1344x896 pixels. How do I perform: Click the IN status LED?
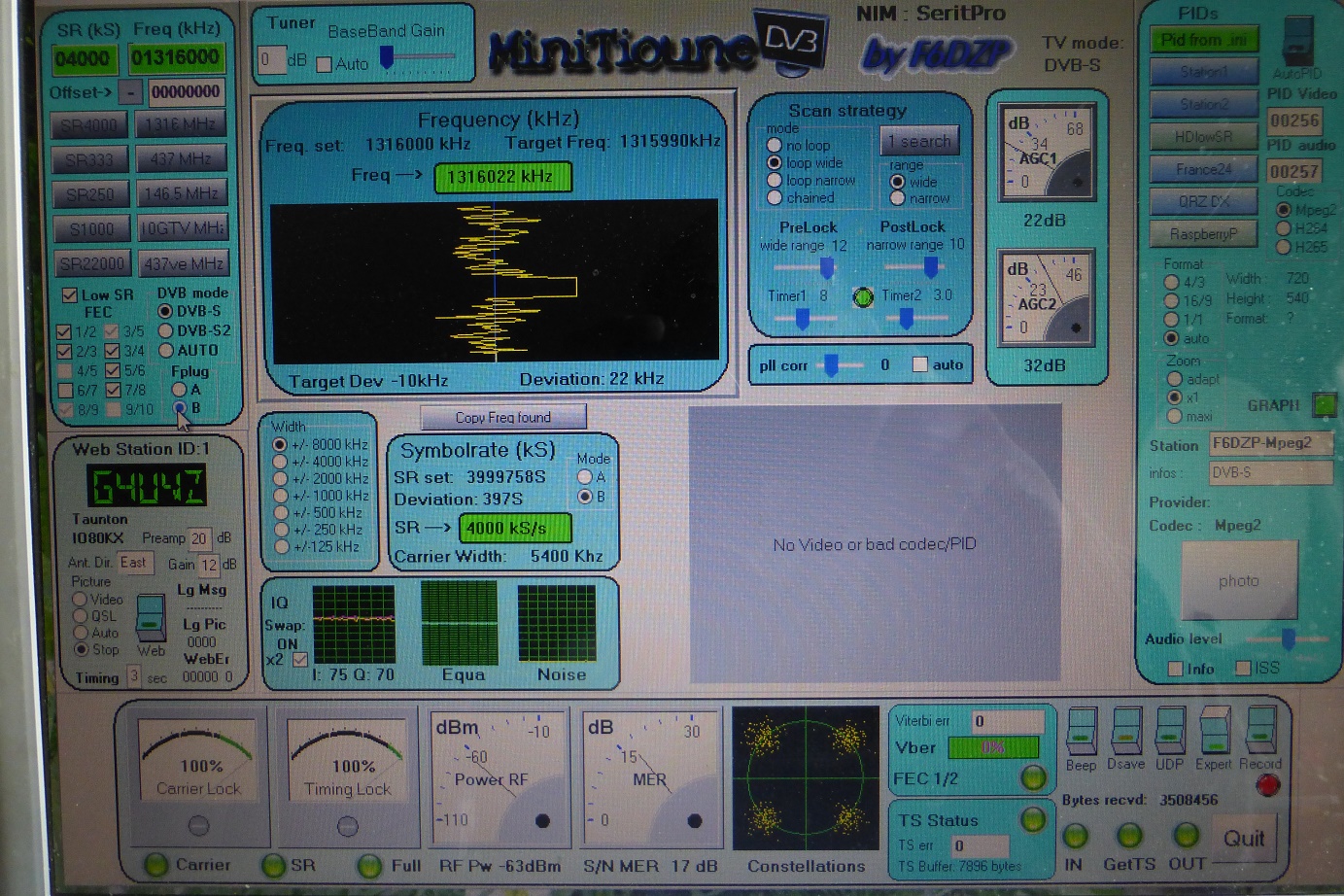pyautogui.click(x=1075, y=835)
